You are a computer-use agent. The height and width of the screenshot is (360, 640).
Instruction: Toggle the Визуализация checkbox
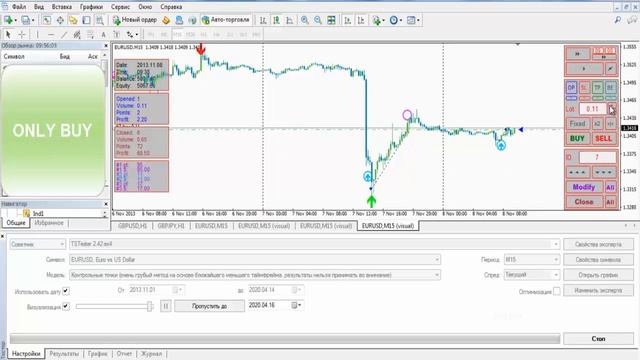point(66,306)
